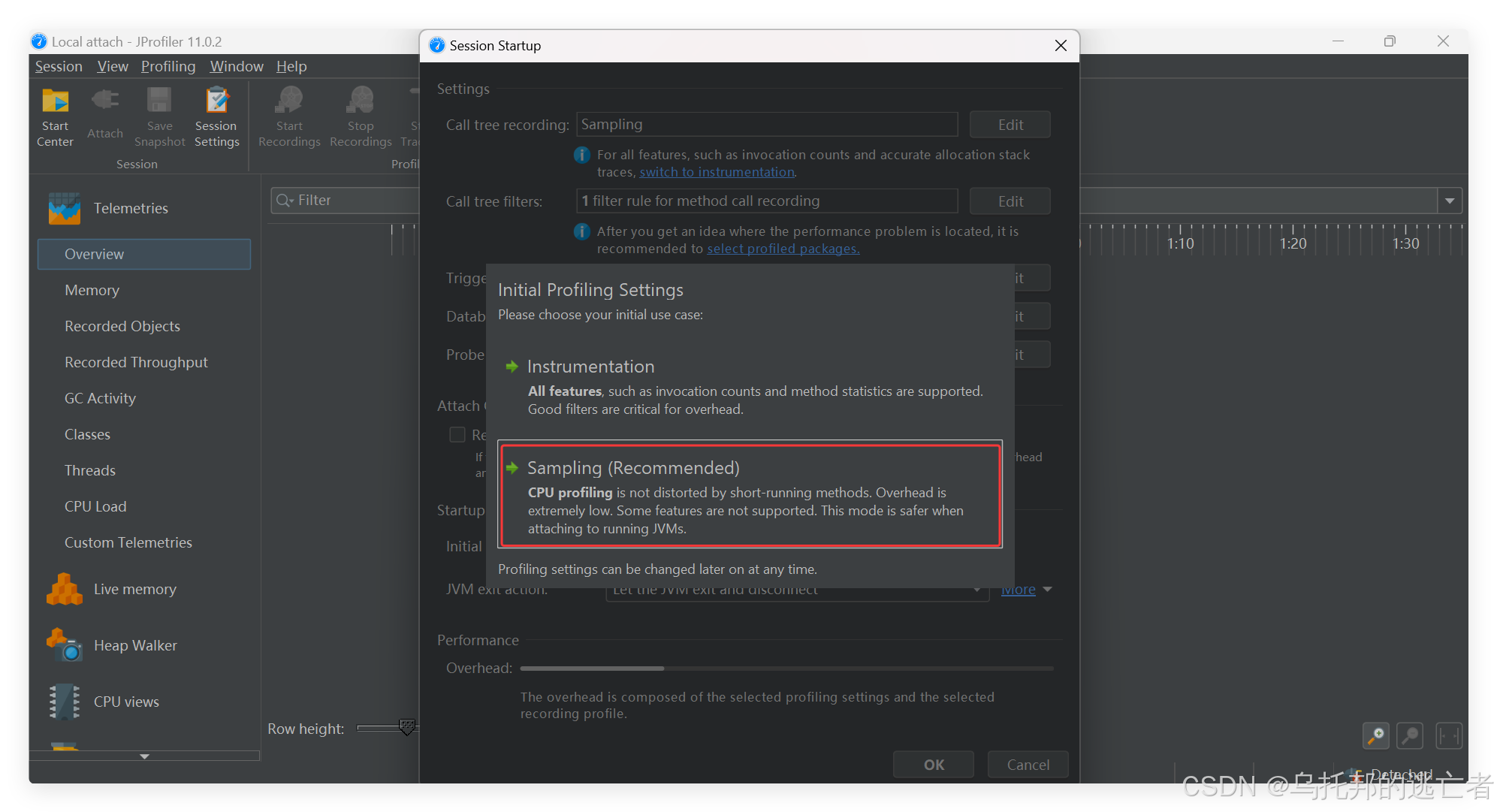
Task: Open the Profiling menu
Action: coord(168,66)
